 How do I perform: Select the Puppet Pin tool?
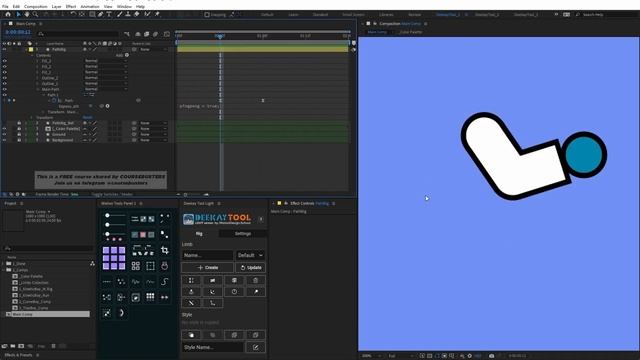(x=157, y=14)
